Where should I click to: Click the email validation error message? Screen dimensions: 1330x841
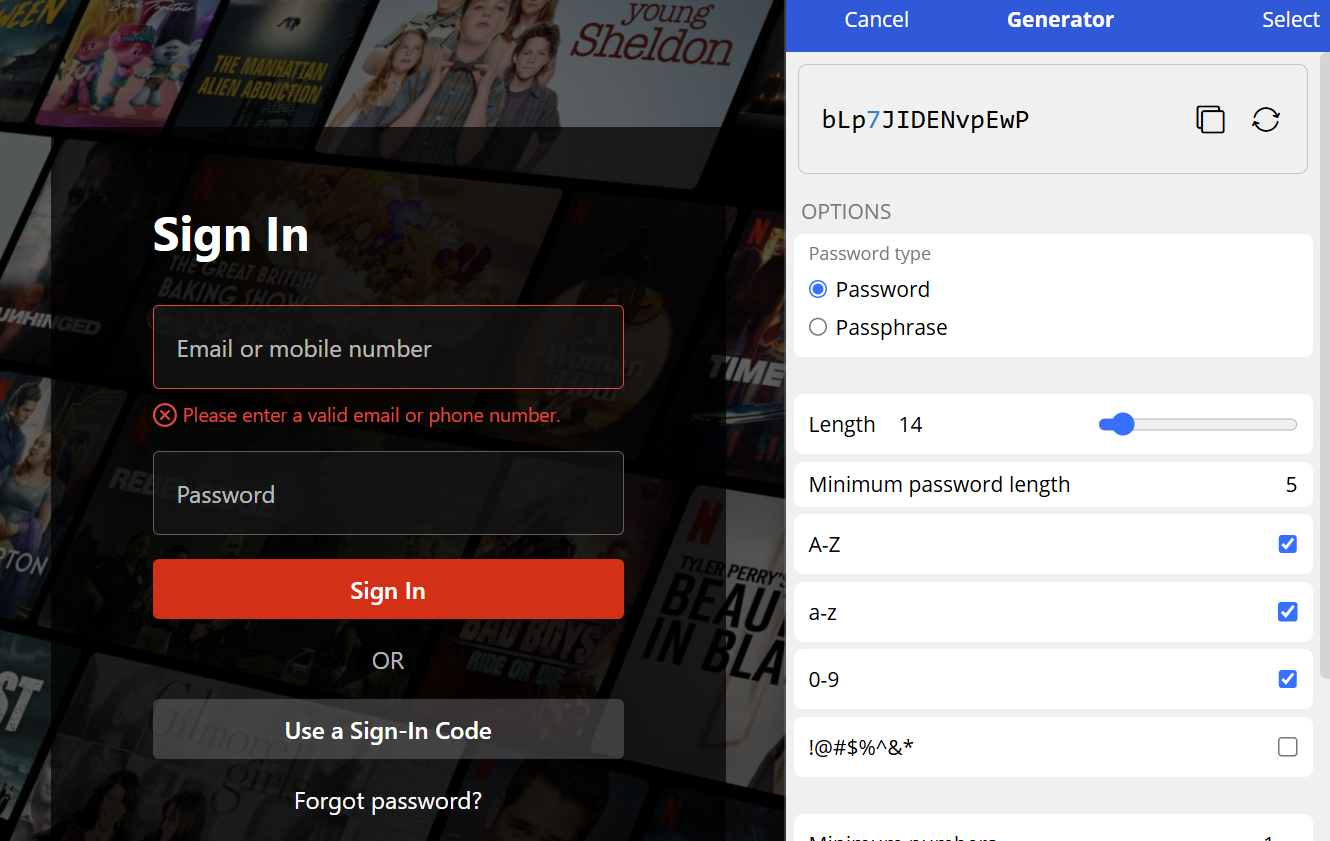pos(371,415)
